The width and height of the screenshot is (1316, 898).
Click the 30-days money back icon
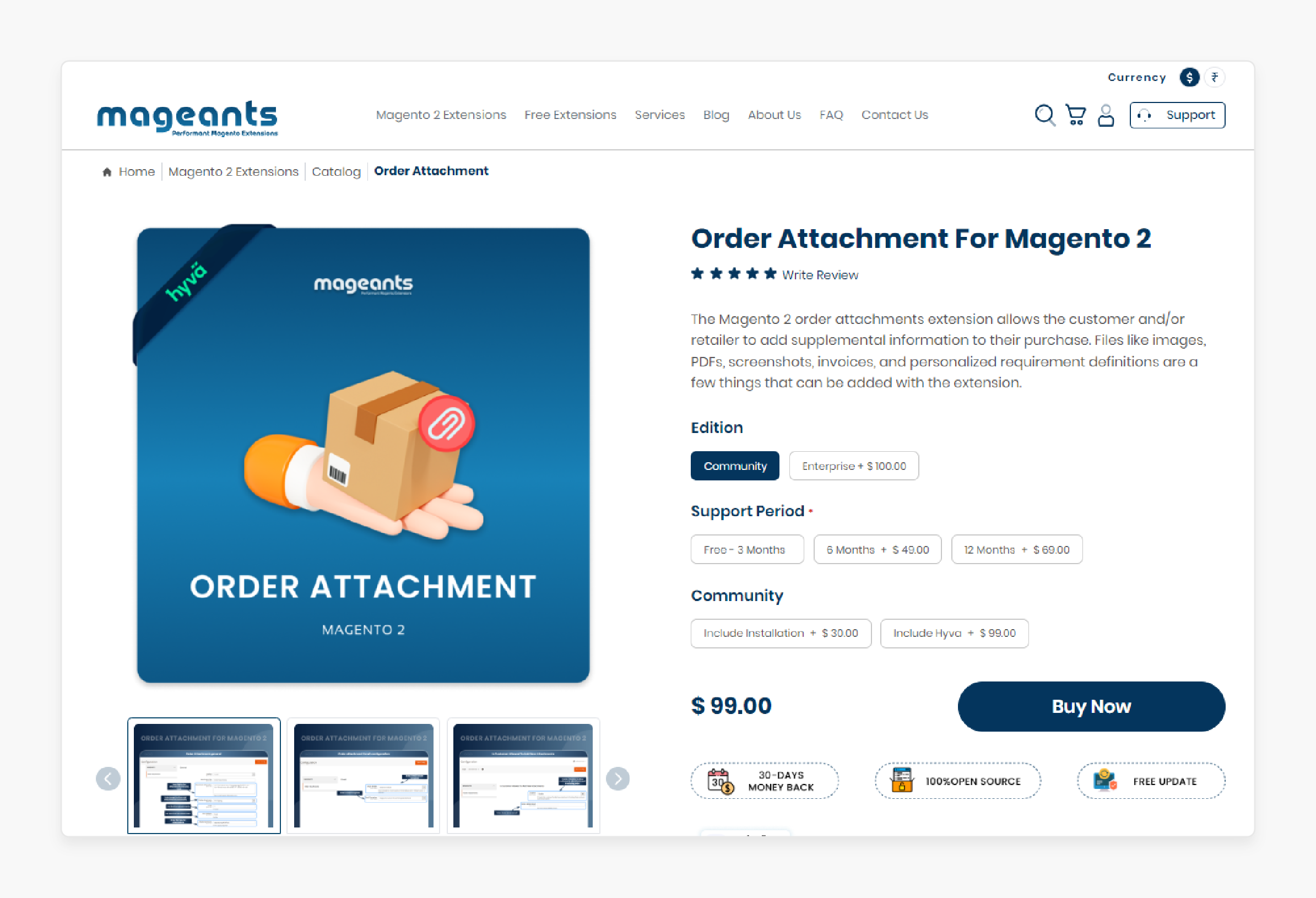[719, 781]
